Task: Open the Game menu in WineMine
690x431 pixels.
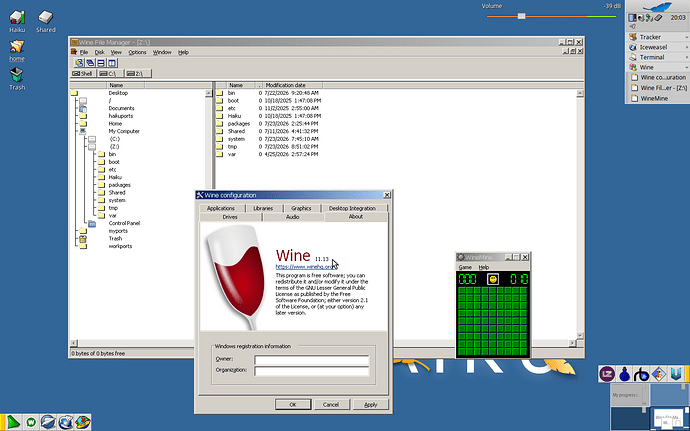Action: [x=465, y=267]
